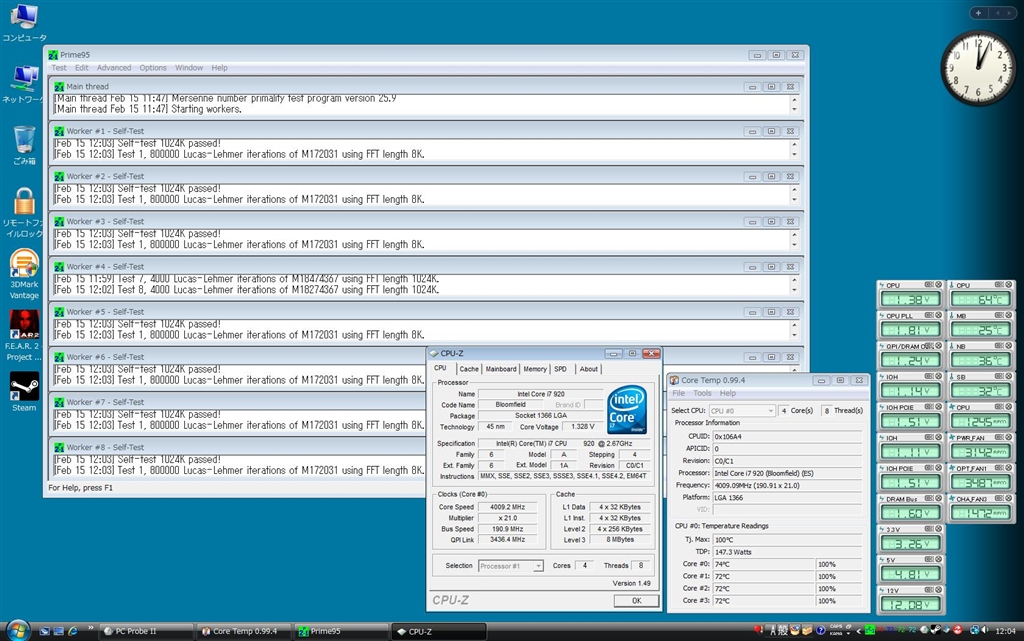Viewport: 1024px width, 641px height.
Task: Switch to the Mainboard tab in CPU-Z
Action: tap(501, 369)
